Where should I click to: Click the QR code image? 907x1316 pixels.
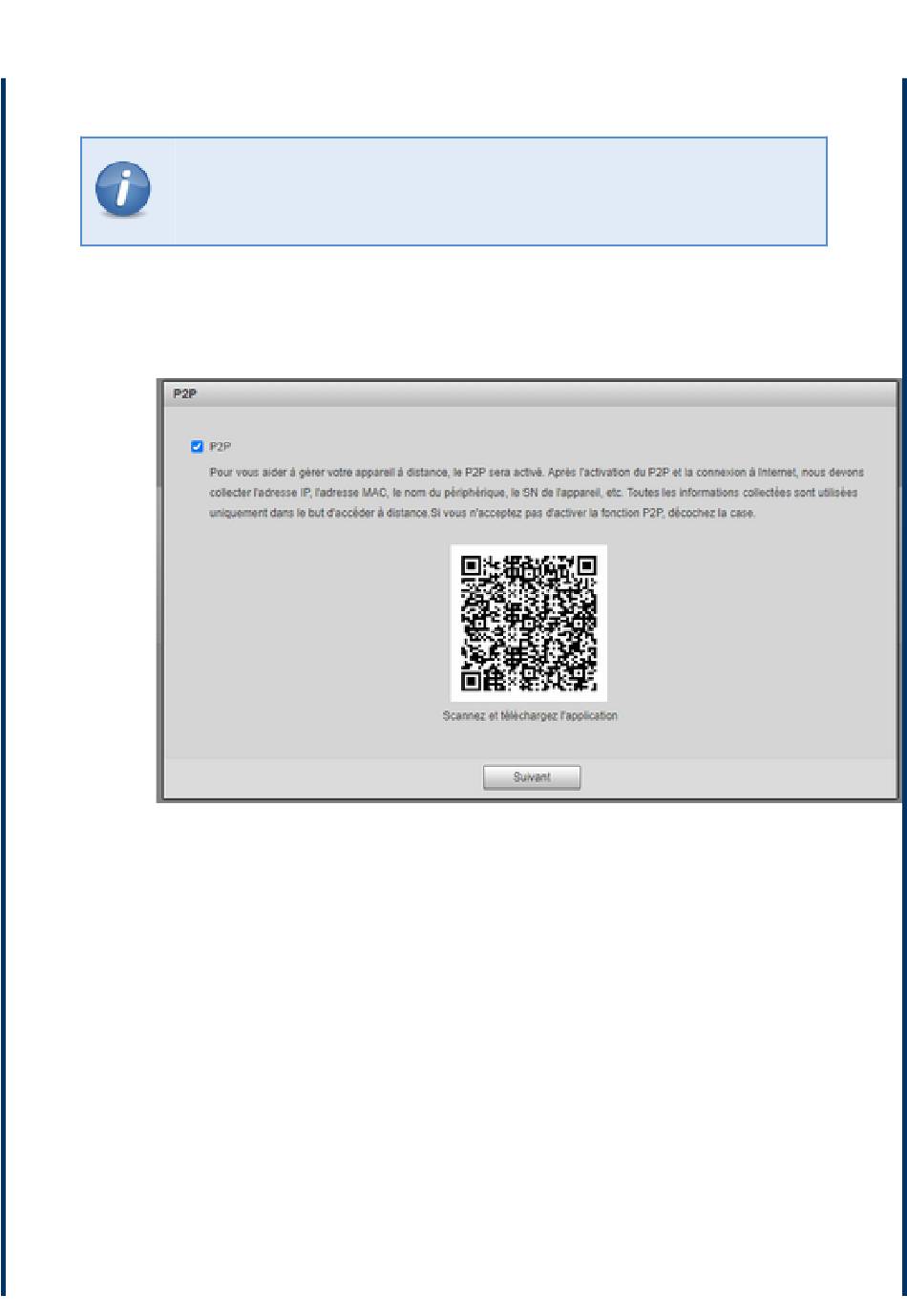(x=529, y=623)
